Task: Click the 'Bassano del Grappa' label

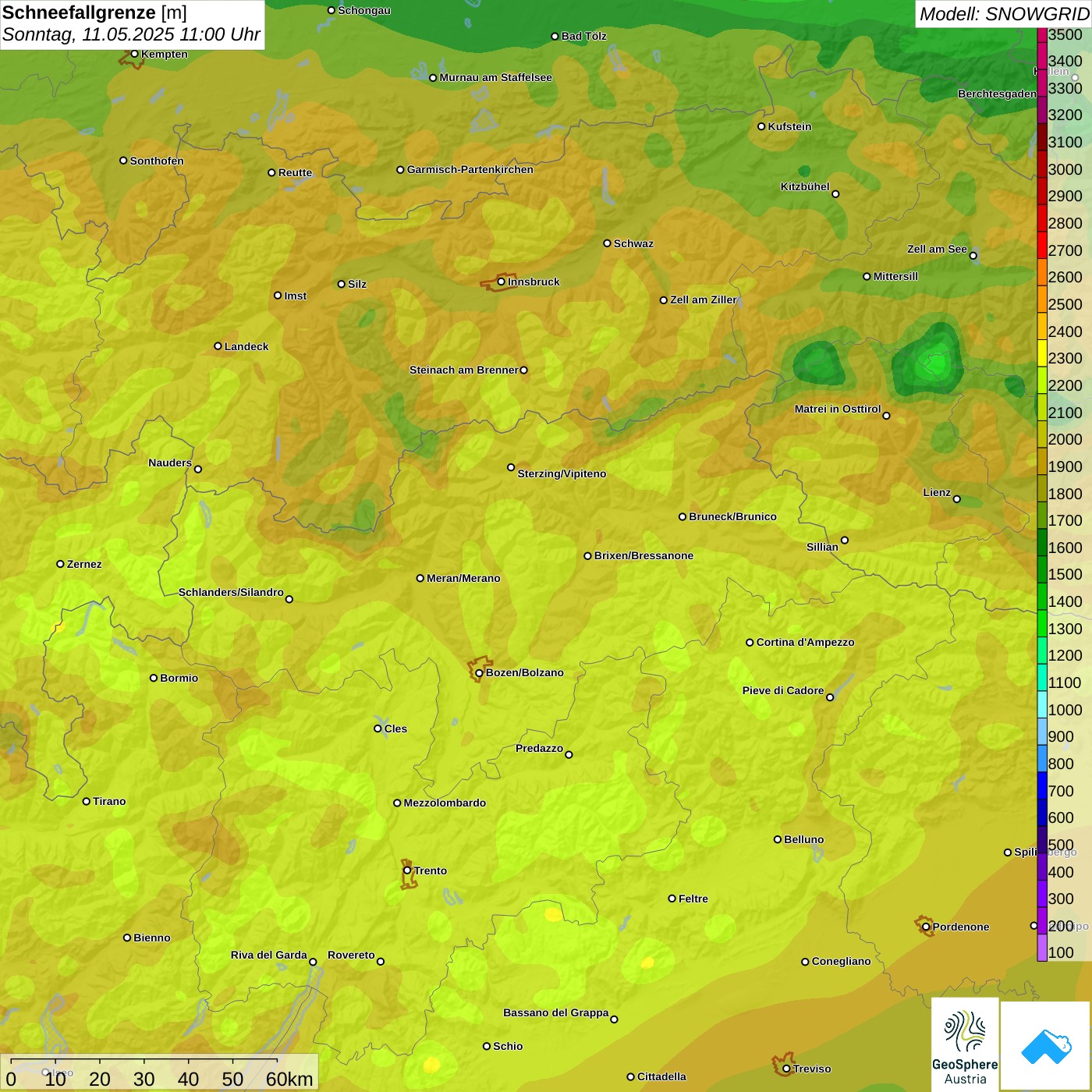Action: point(556,1012)
